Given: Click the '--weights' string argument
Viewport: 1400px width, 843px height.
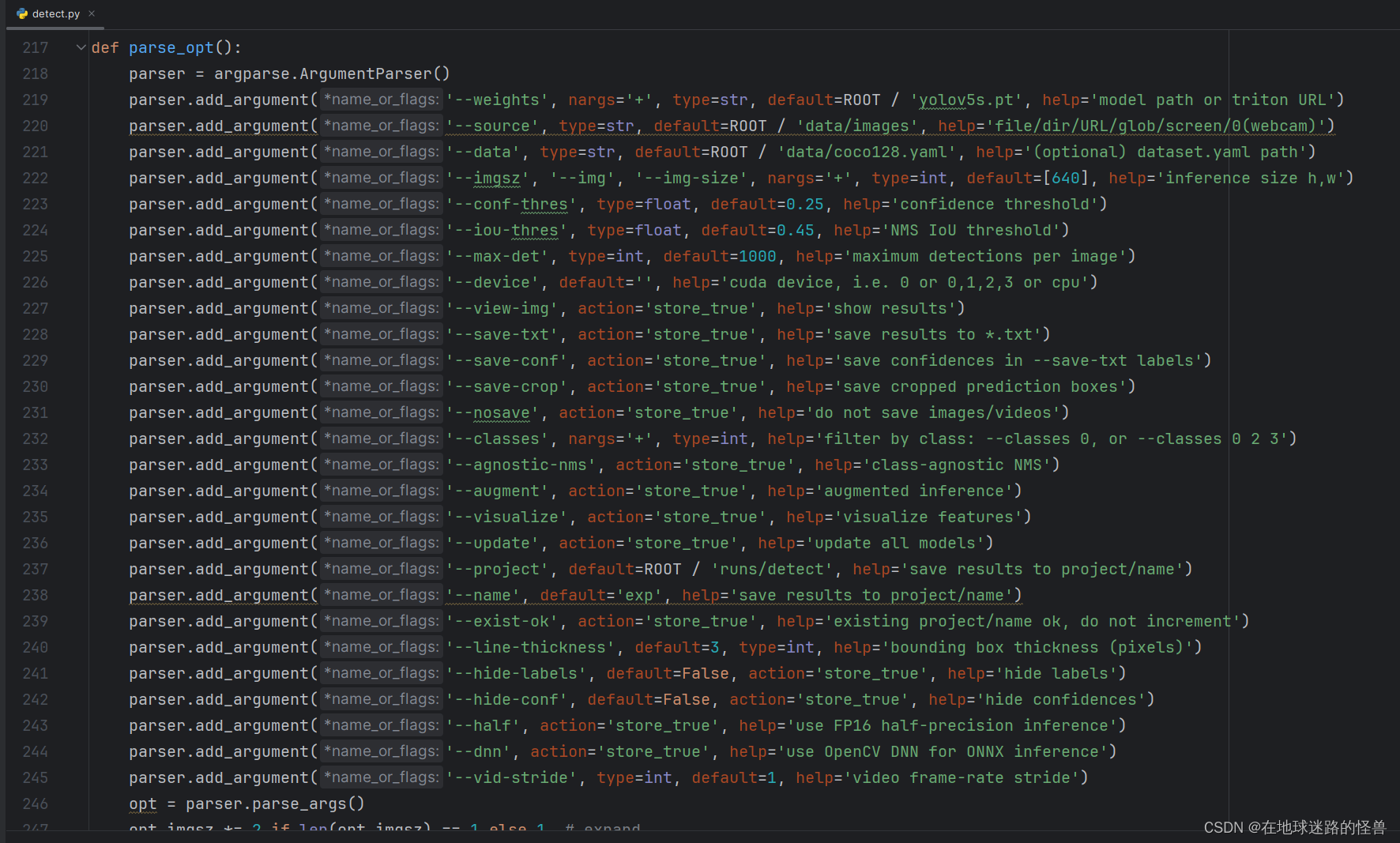Looking at the screenshot, I should click(x=498, y=100).
